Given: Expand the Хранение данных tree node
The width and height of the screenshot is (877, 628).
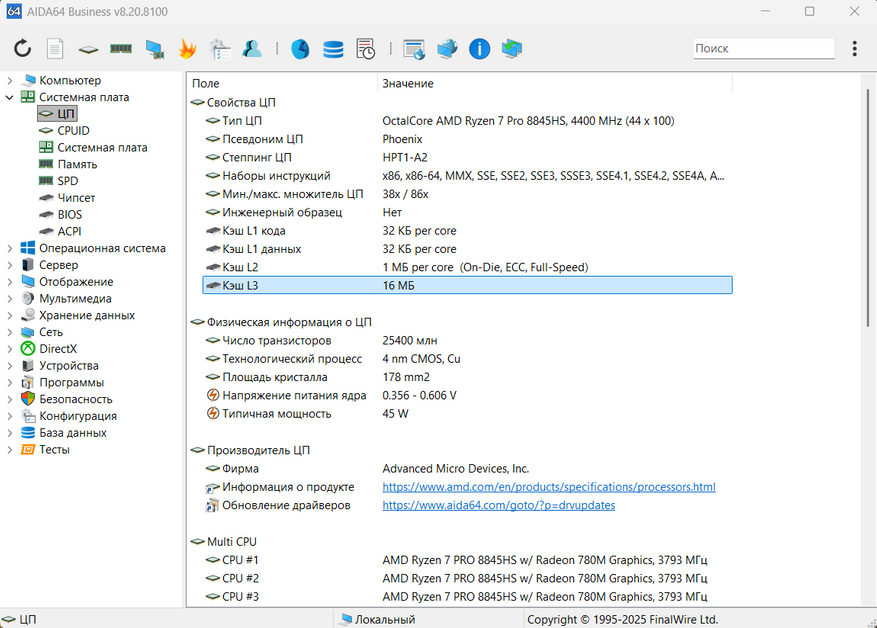Looking at the screenshot, I should point(10,315).
